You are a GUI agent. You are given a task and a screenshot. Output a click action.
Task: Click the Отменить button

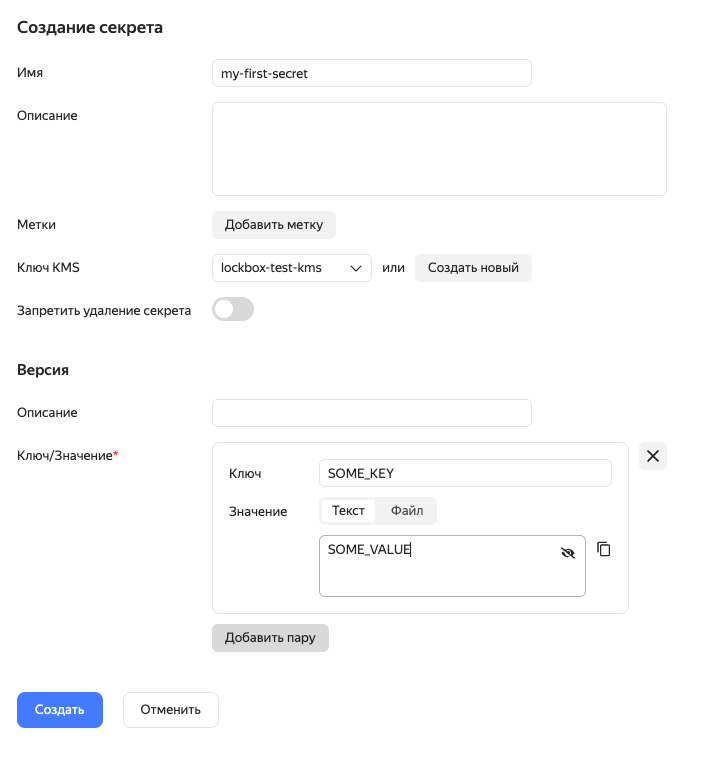point(170,710)
